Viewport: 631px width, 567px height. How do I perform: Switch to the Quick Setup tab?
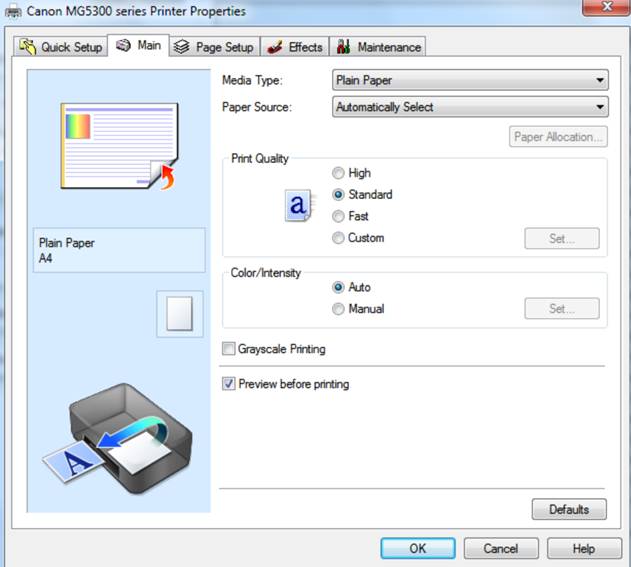60,47
